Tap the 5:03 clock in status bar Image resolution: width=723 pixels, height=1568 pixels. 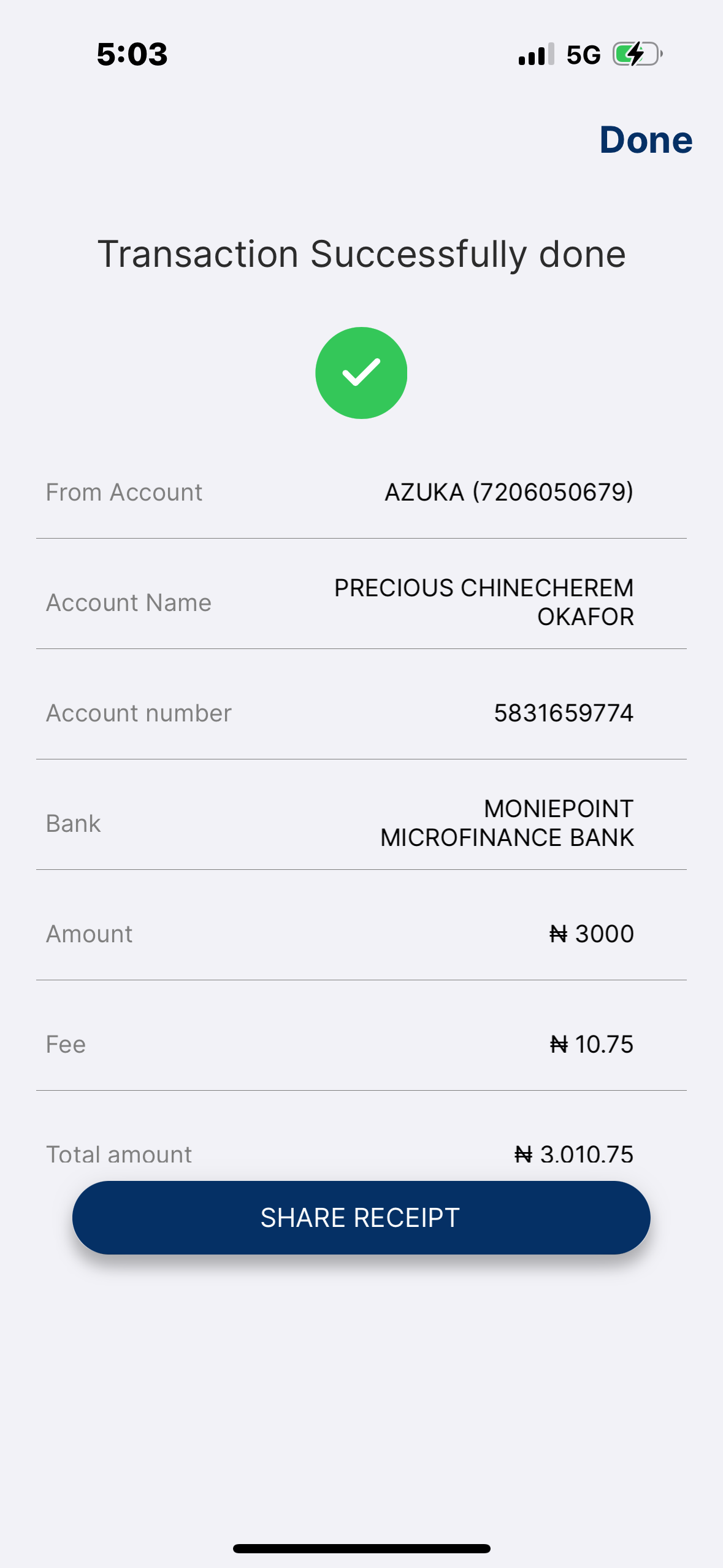[x=132, y=55]
